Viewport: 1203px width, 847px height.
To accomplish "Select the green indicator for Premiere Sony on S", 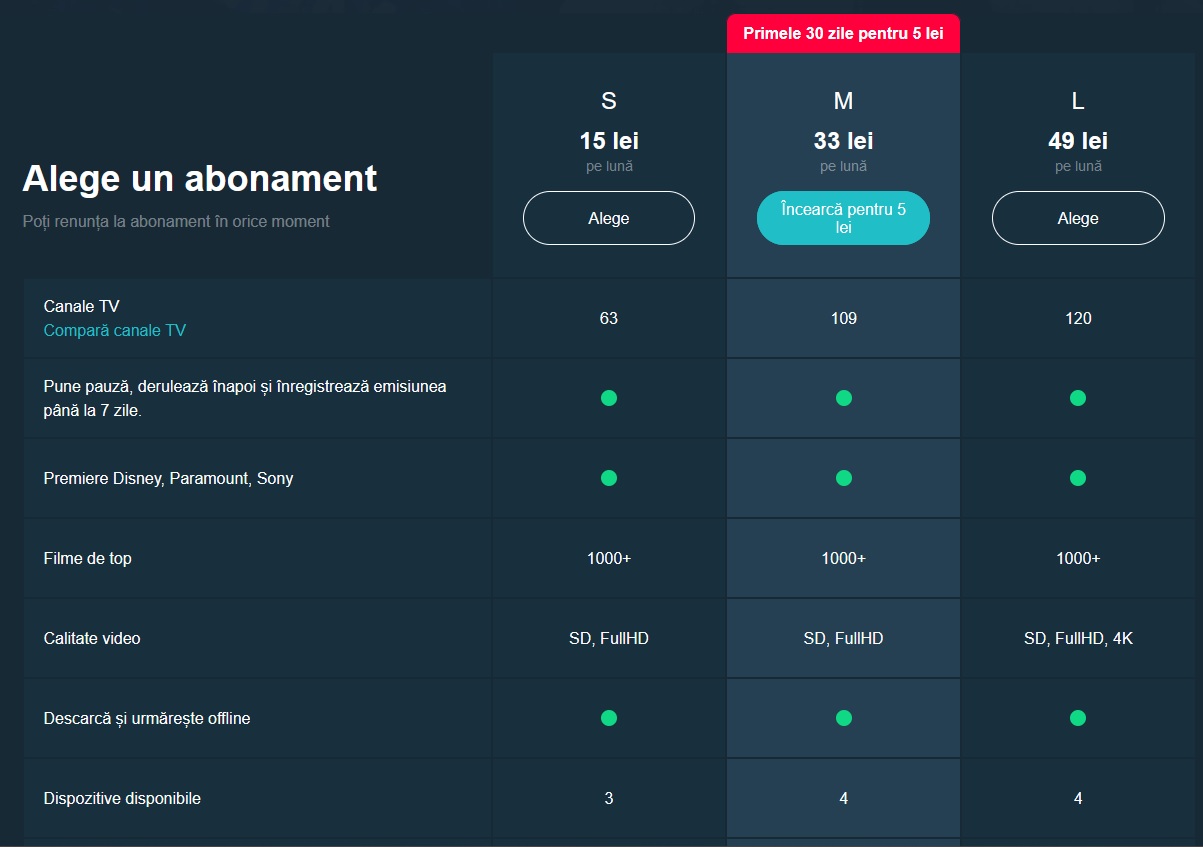I will point(608,478).
